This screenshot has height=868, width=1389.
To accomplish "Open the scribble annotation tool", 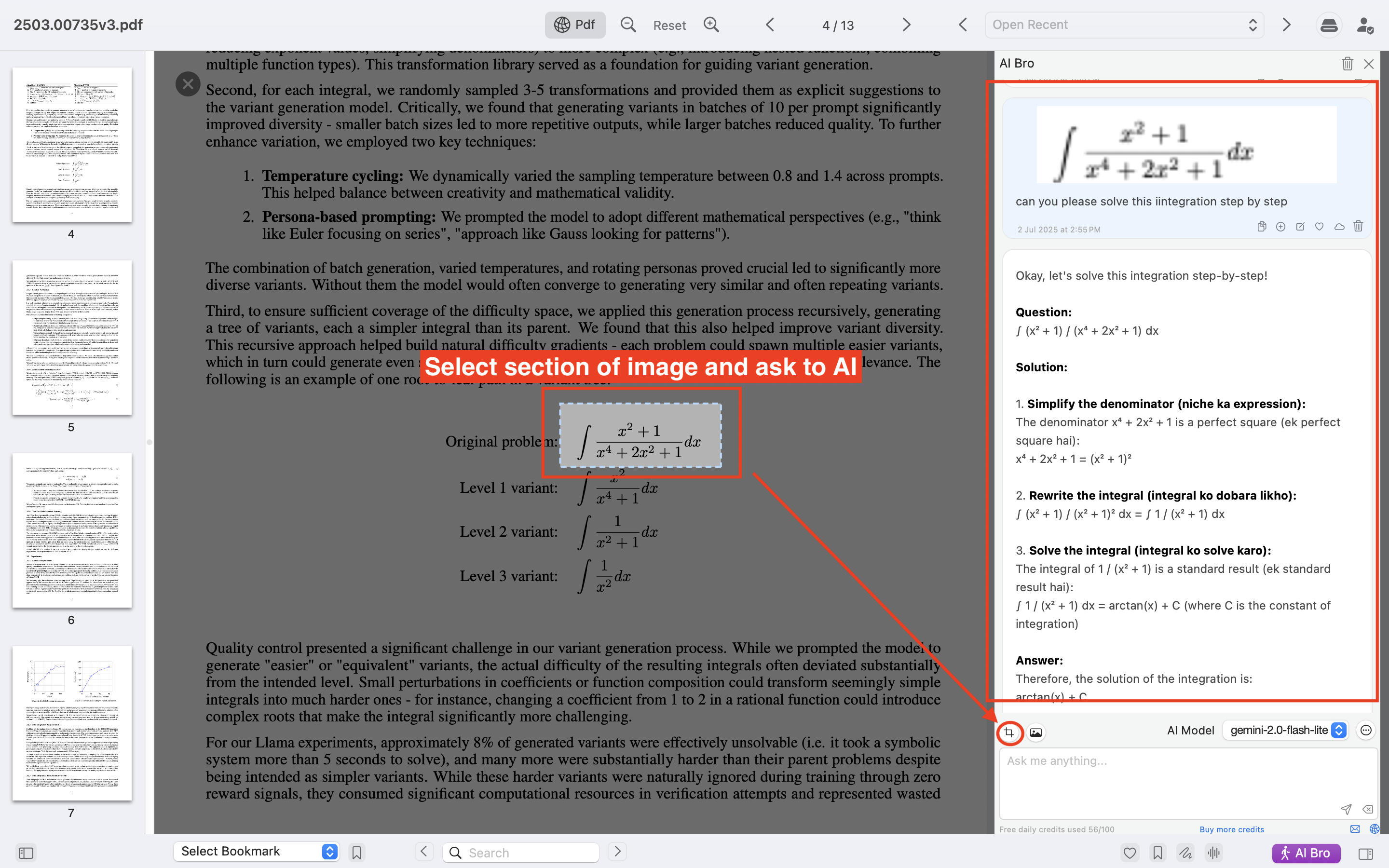I will [x=1185, y=853].
